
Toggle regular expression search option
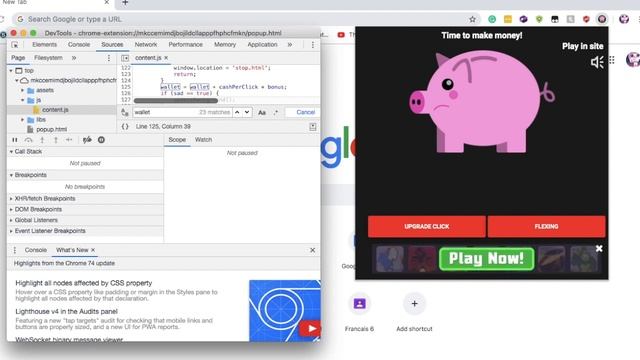pos(276,112)
